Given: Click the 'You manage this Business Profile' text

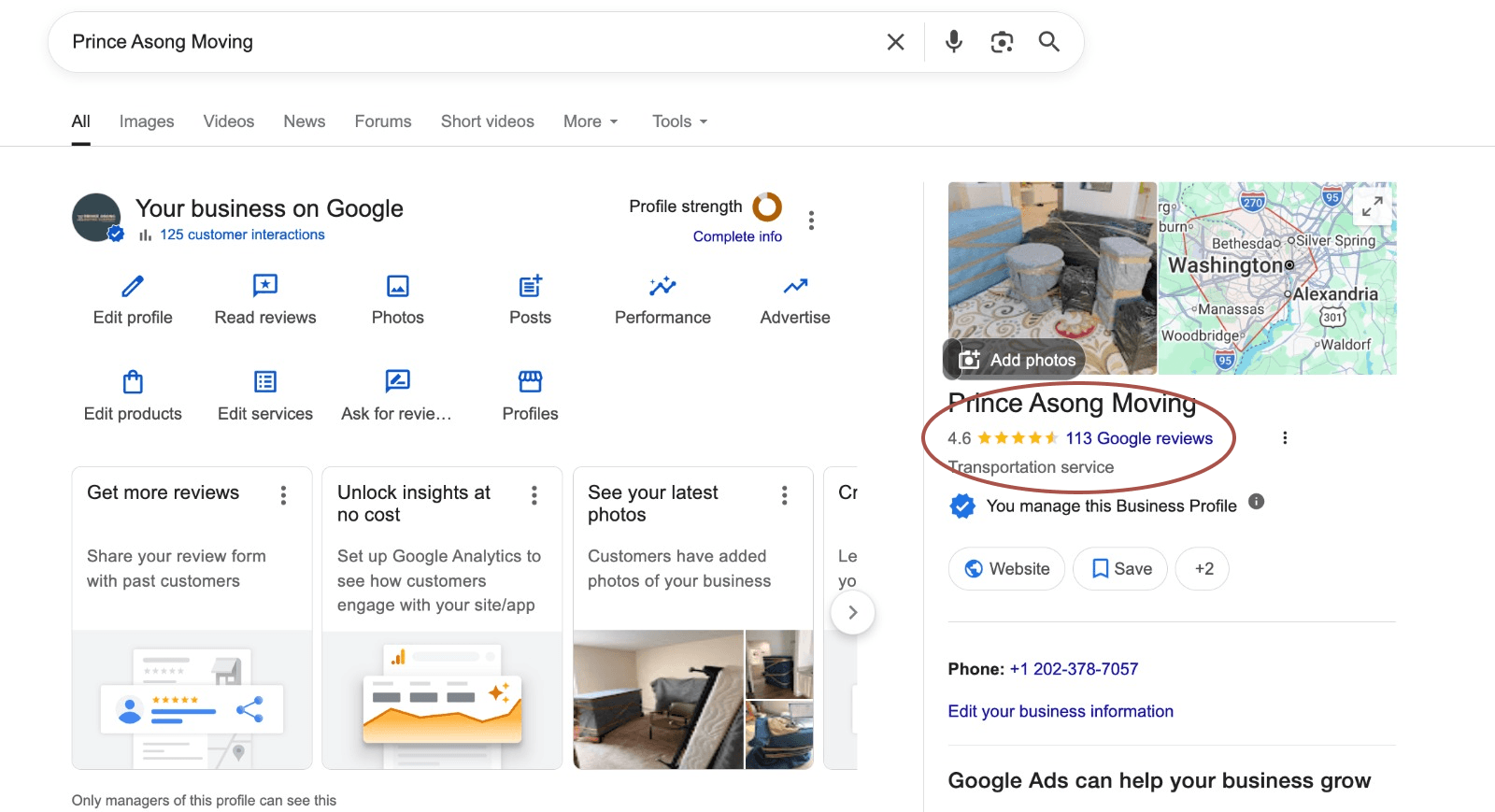Looking at the screenshot, I should pyautogui.click(x=1112, y=506).
